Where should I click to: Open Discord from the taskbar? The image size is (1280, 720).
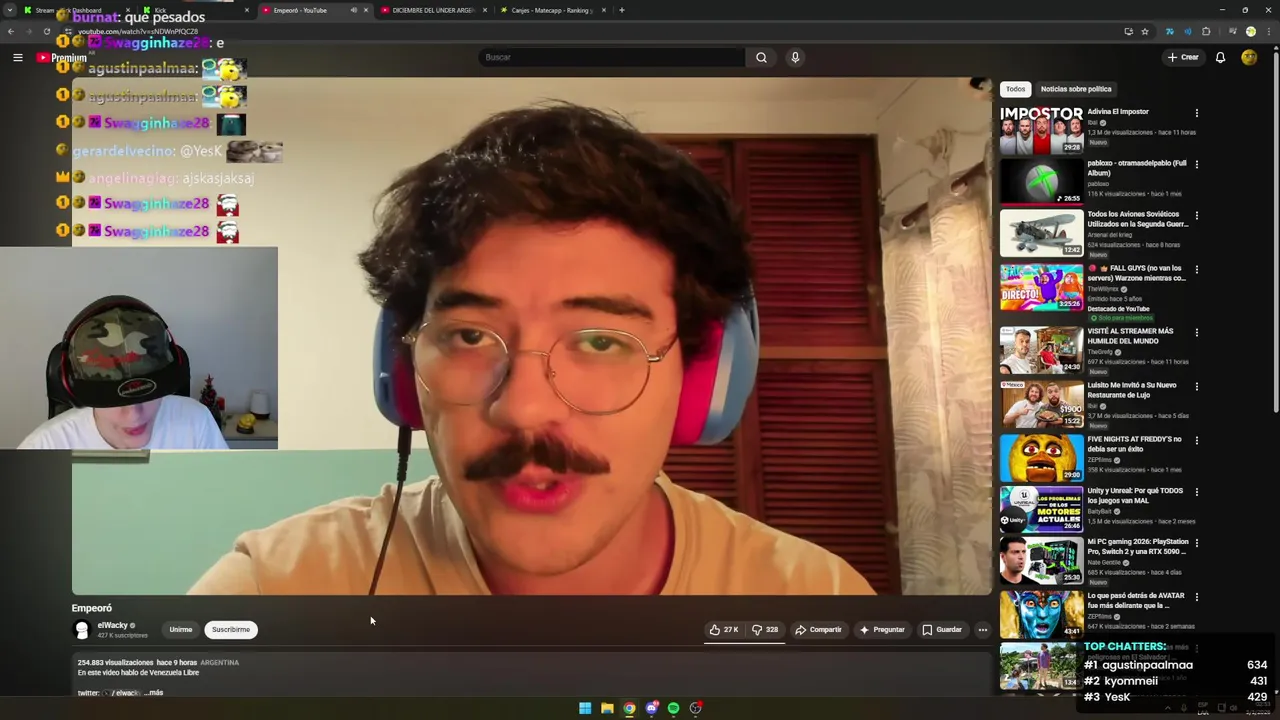(x=651, y=708)
